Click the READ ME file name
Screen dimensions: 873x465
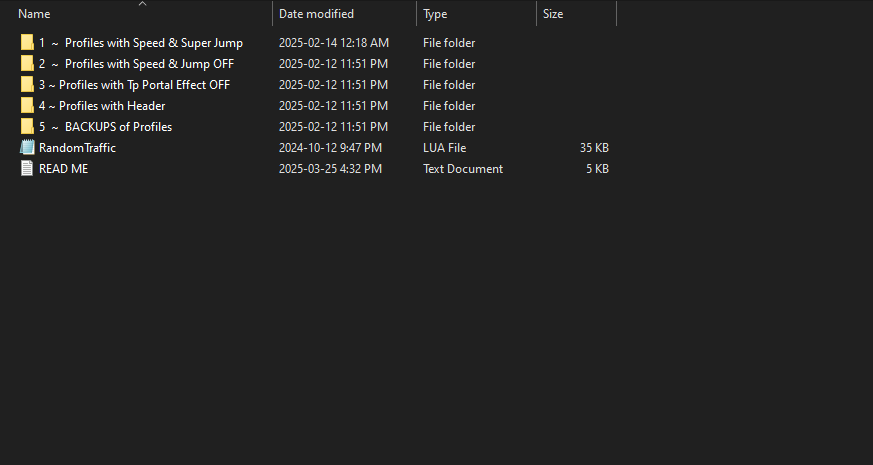point(63,169)
